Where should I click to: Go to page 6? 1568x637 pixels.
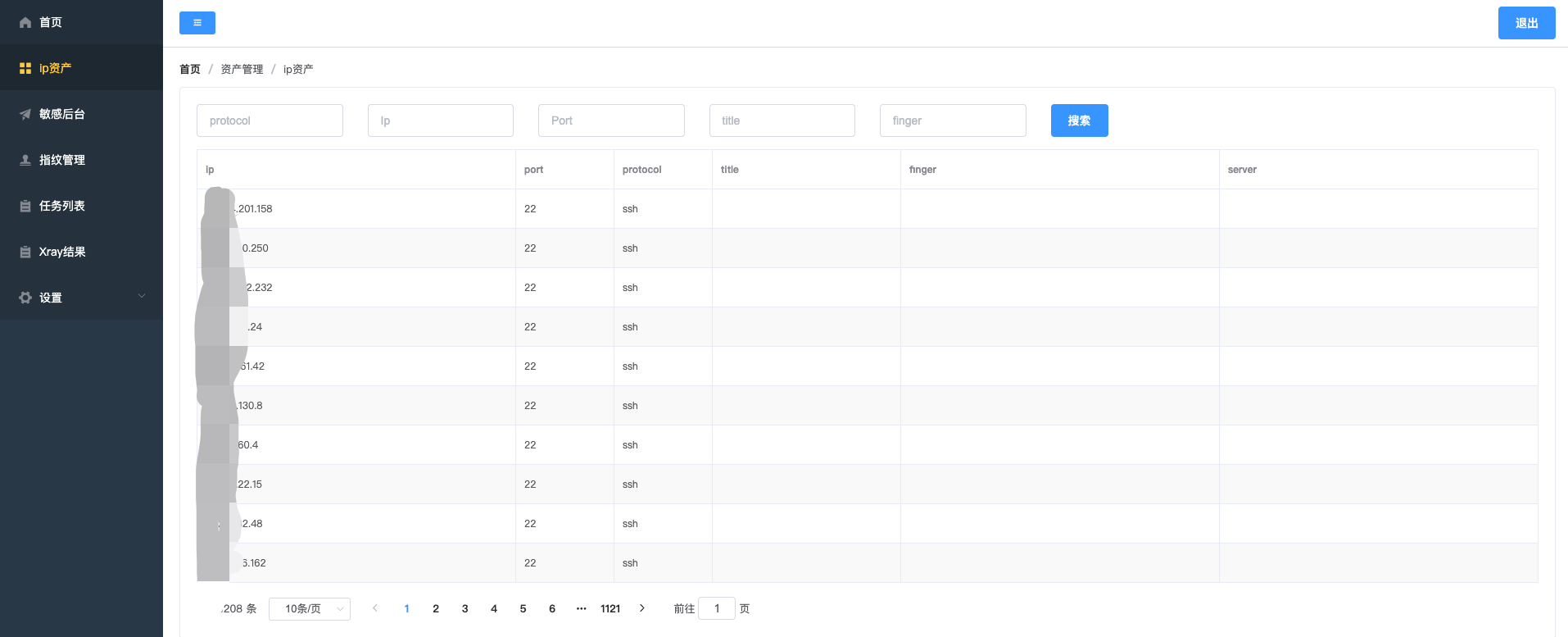point(552,608)
